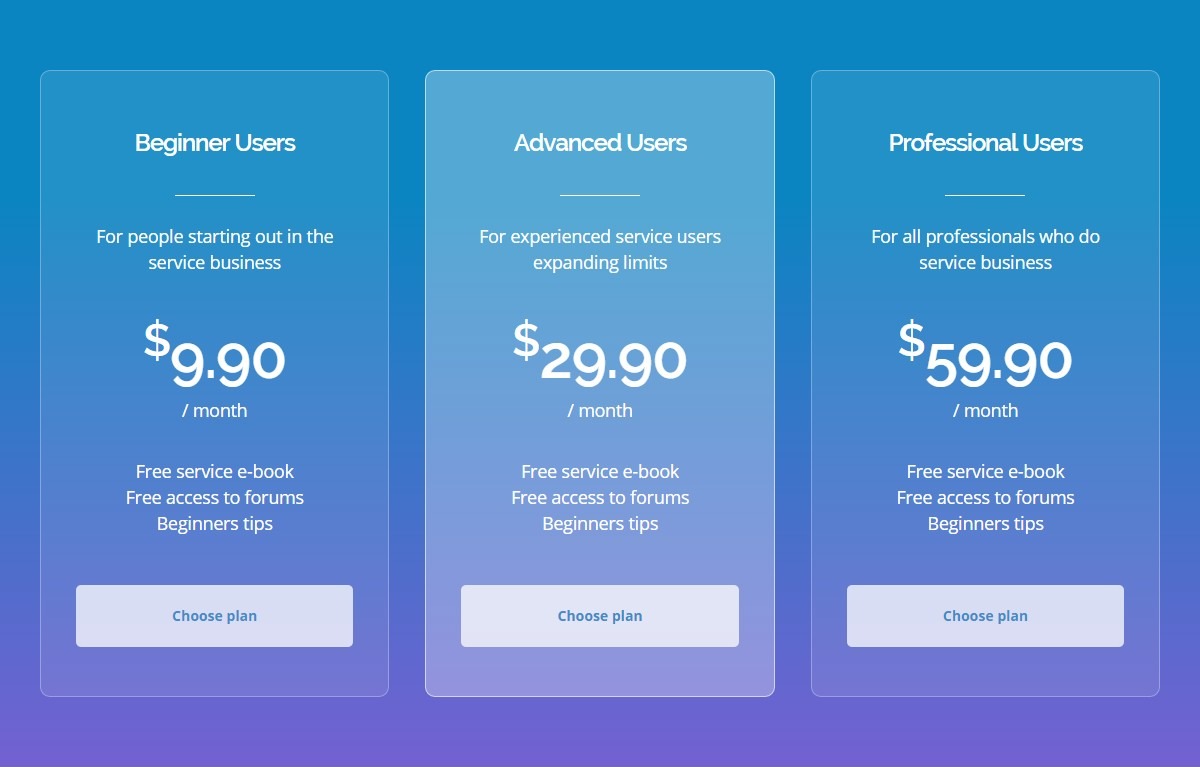1200x767 pixels.
Task: Click 'Free service e-book' in Beginner card
Action: 215,471
